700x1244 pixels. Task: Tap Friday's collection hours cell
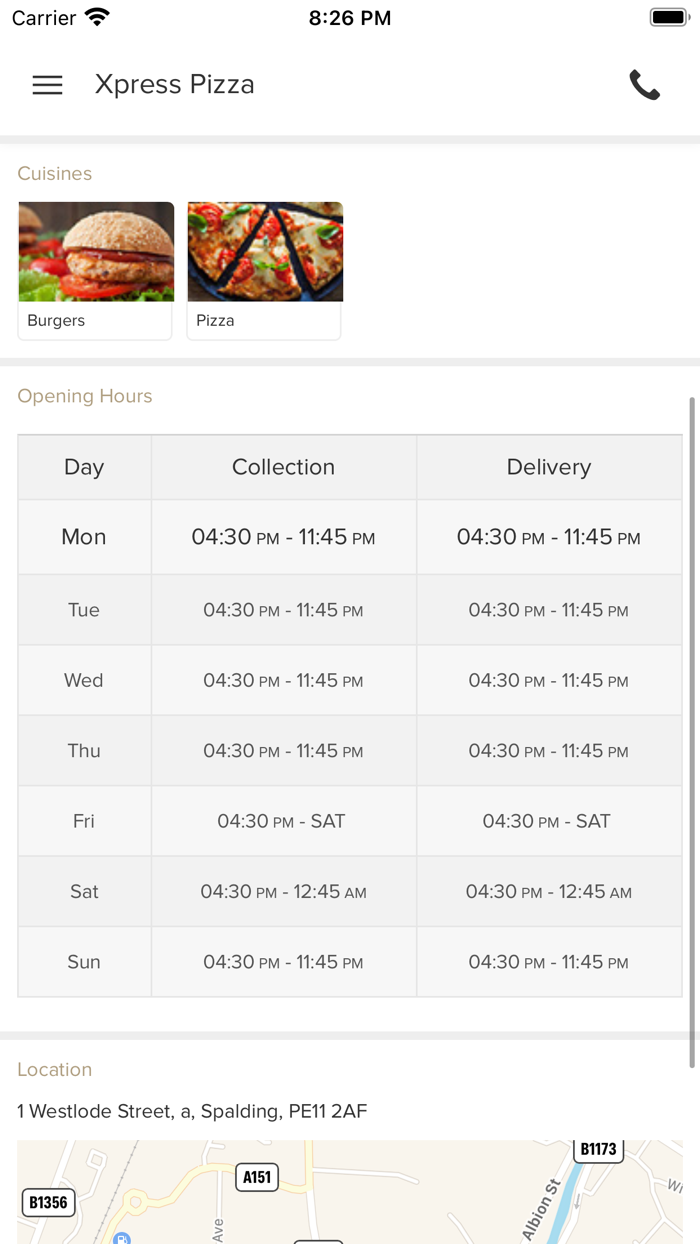pyautogui.click(x=283, y=821)
